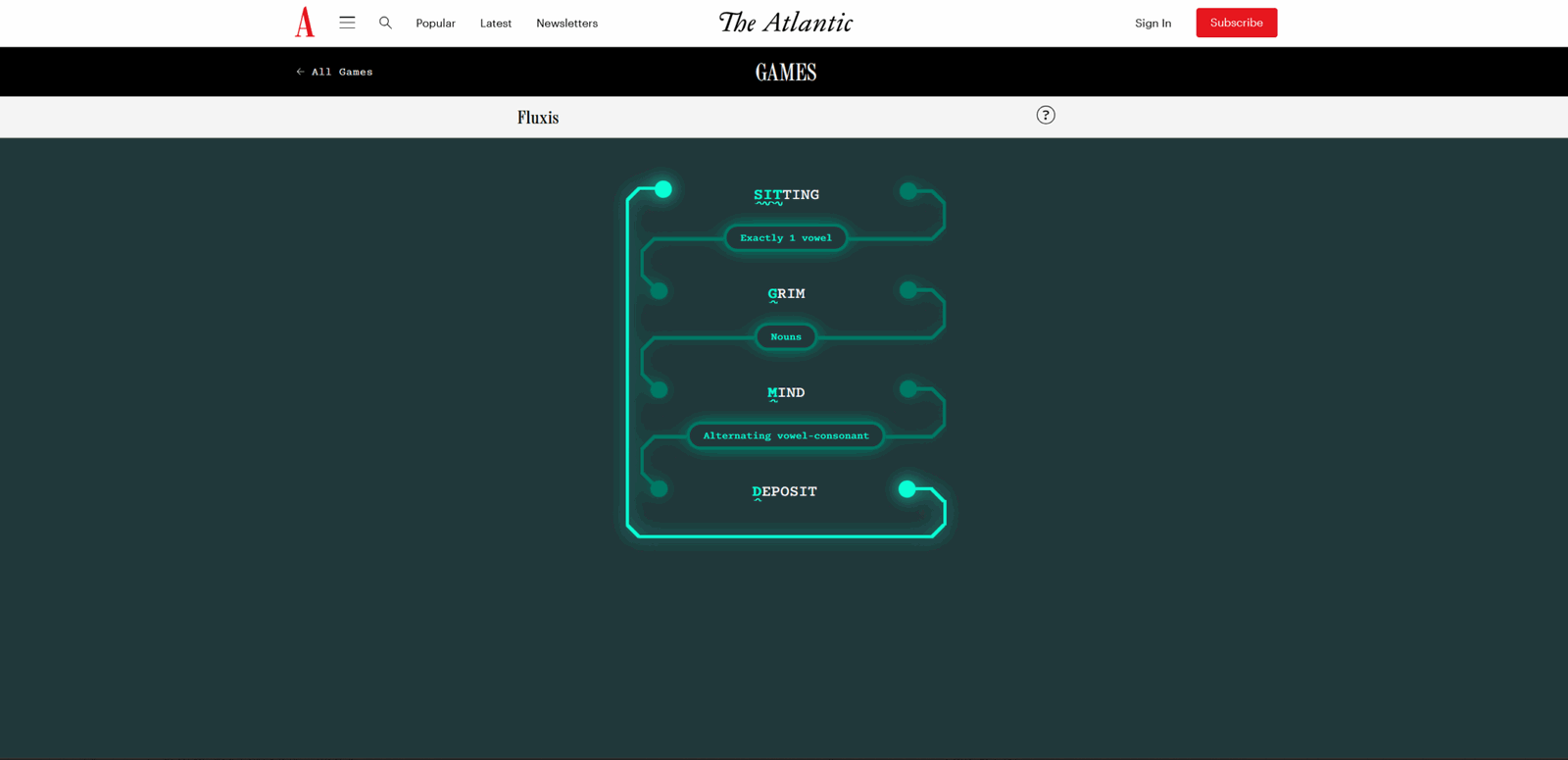Open the Popular section
The width and height of the screenshot is (1568, 760).
[435, 23]
